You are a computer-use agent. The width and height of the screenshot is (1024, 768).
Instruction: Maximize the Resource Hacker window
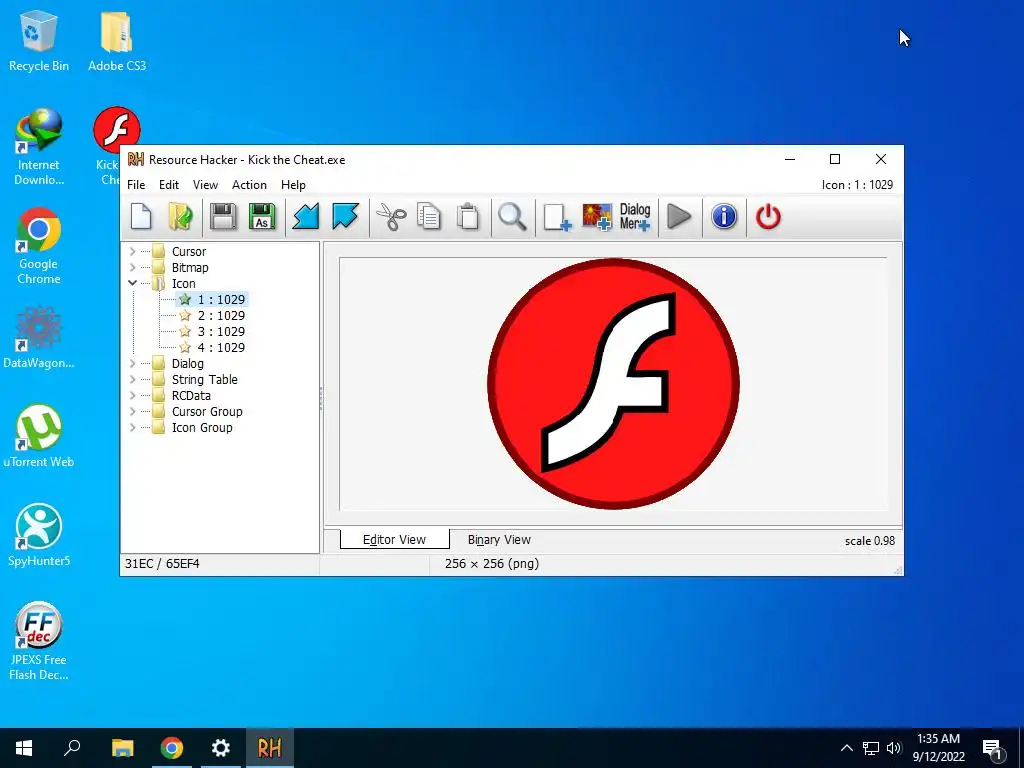point(835,159)
